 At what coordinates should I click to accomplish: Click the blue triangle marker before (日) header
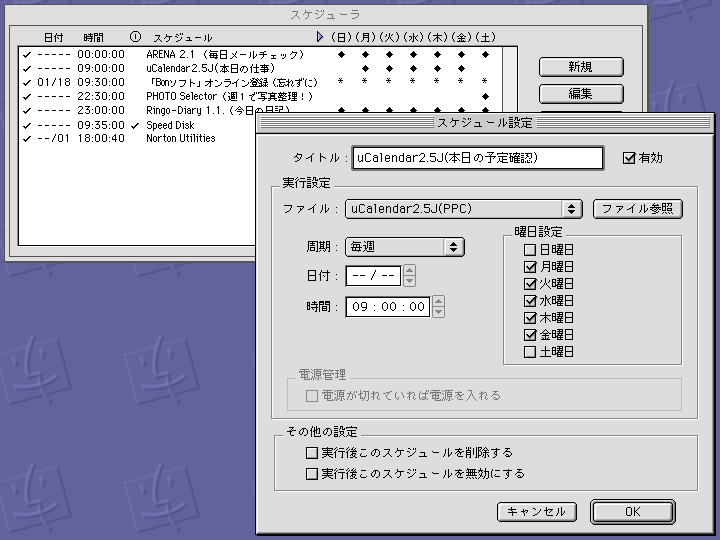coord(320,37)
